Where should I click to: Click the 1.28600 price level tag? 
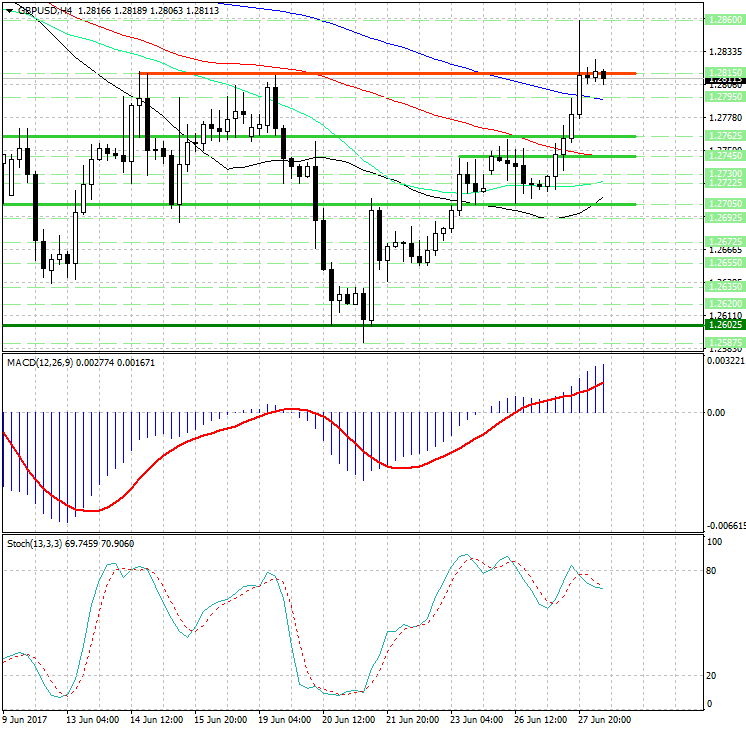click(723, 20)
